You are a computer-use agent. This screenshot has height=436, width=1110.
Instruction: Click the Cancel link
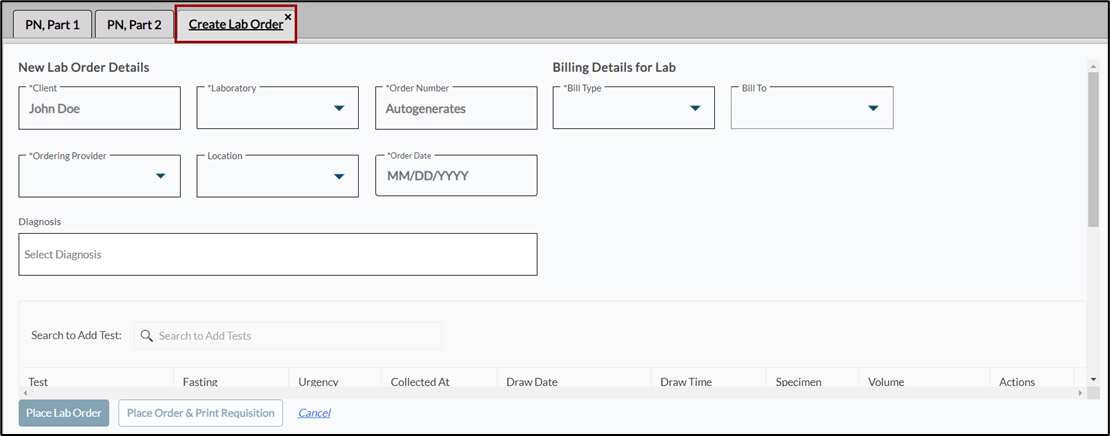(x=314, y=413)
